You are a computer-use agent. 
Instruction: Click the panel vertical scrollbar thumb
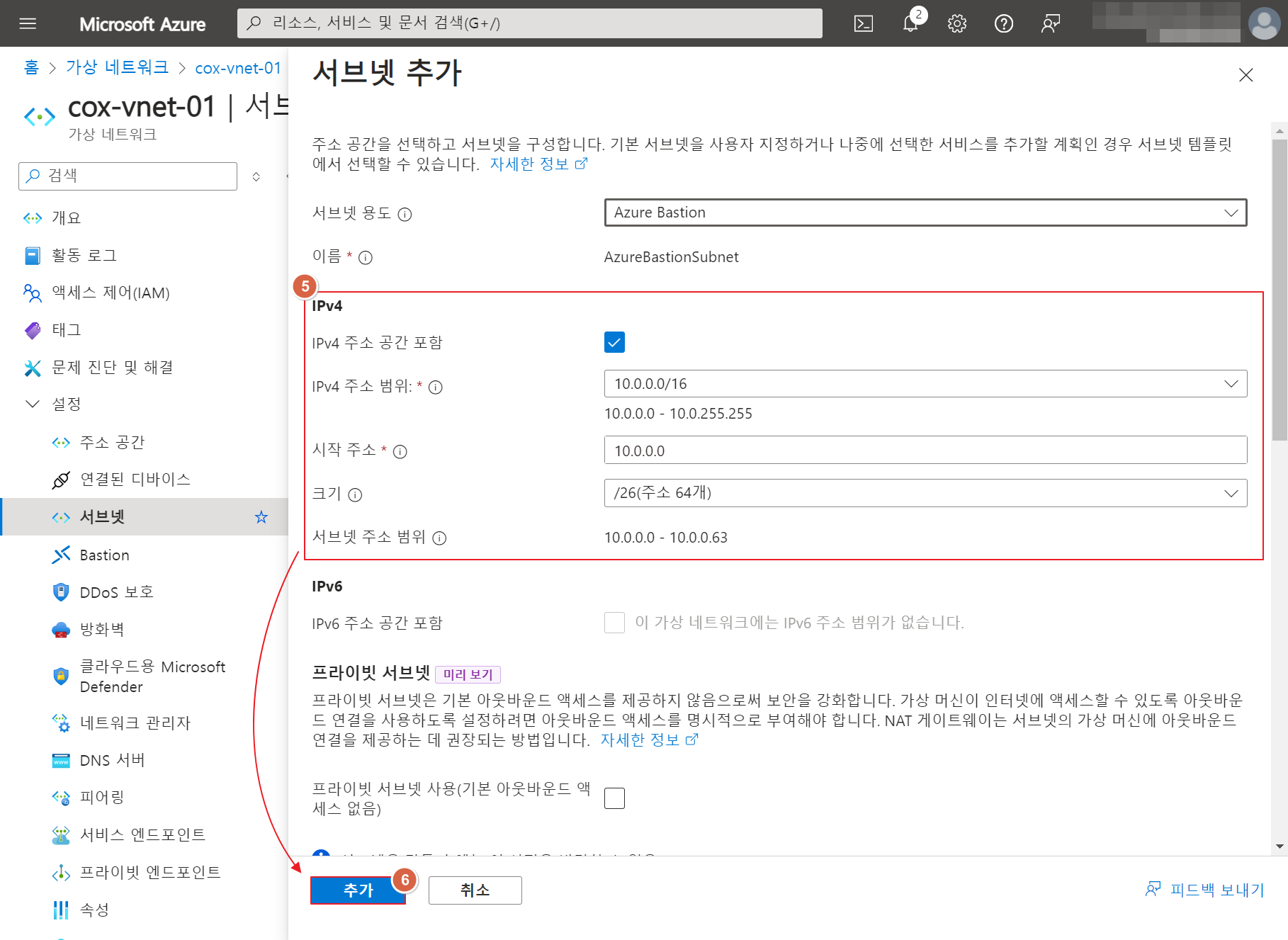click(1279, 290)
